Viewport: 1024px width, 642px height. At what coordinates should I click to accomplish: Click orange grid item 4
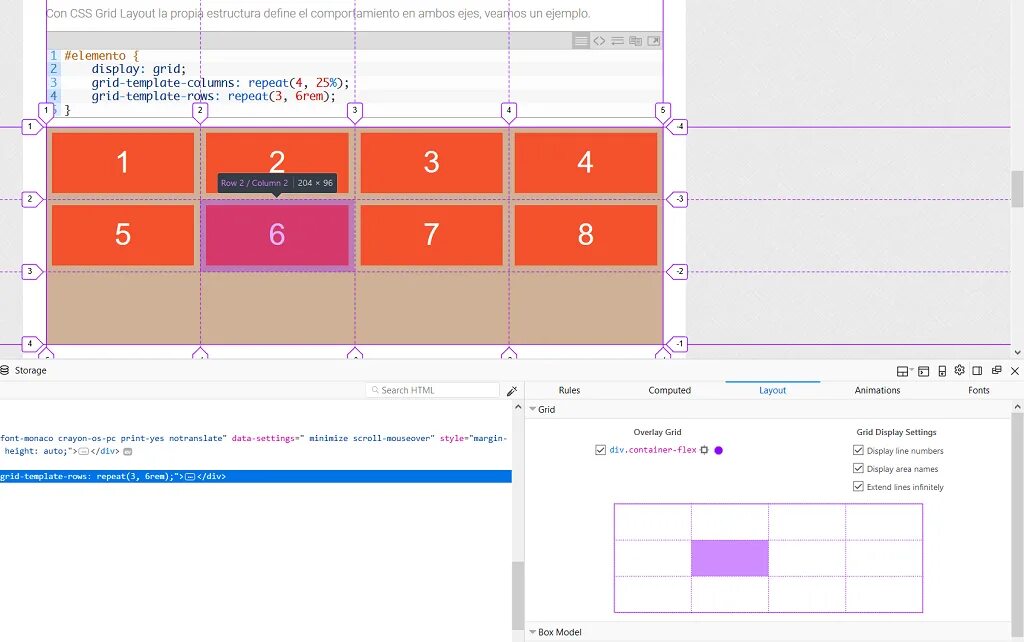point(586,163)
